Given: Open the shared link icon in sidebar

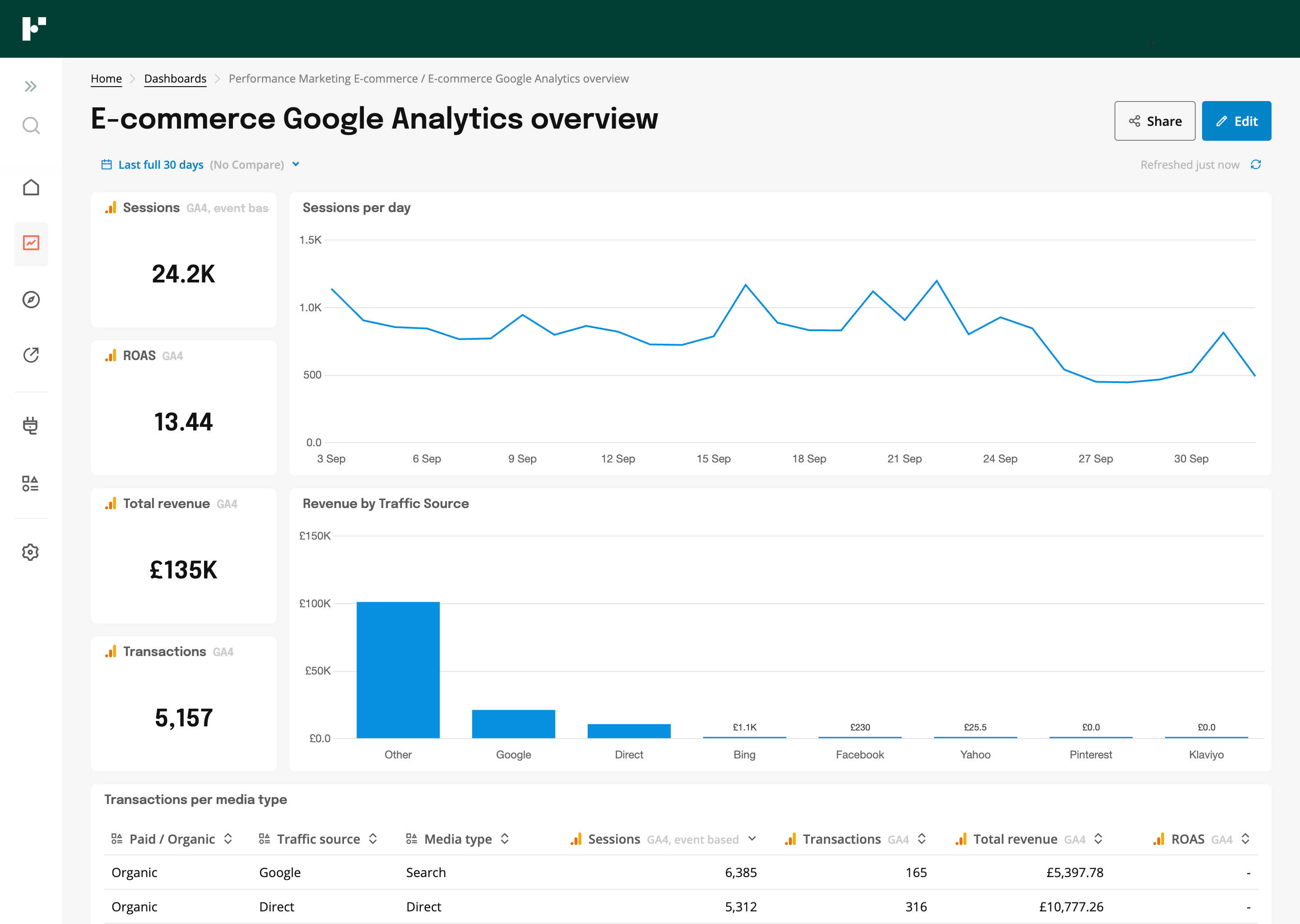Looking at the screenshot, I should click(31, 355).
